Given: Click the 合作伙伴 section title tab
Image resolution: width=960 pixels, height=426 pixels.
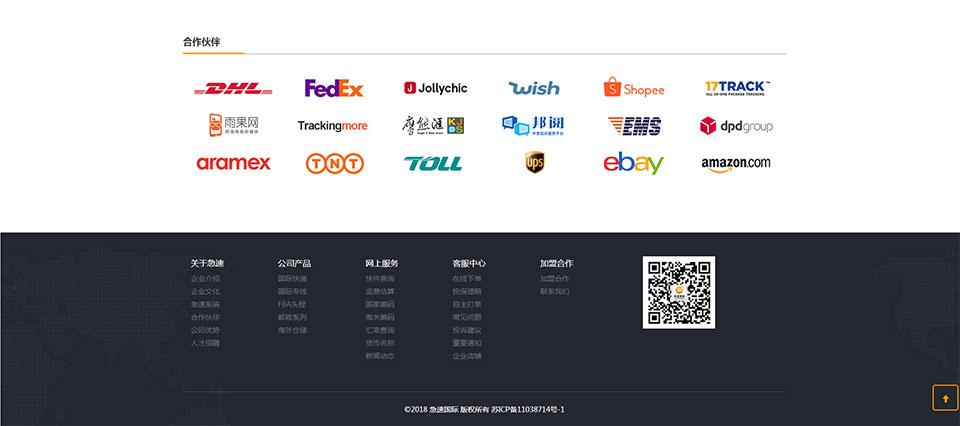Looking at the screenshot, I should point(201,42).
